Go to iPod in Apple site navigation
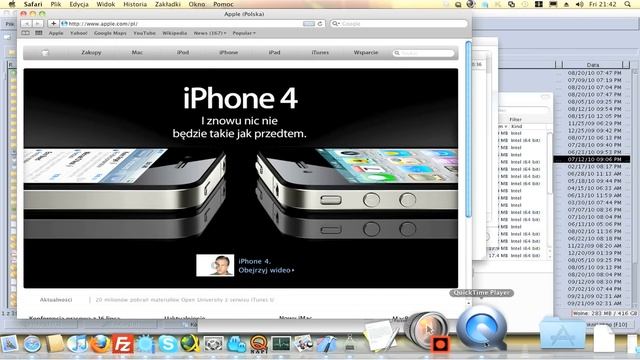 click(183, 53)
